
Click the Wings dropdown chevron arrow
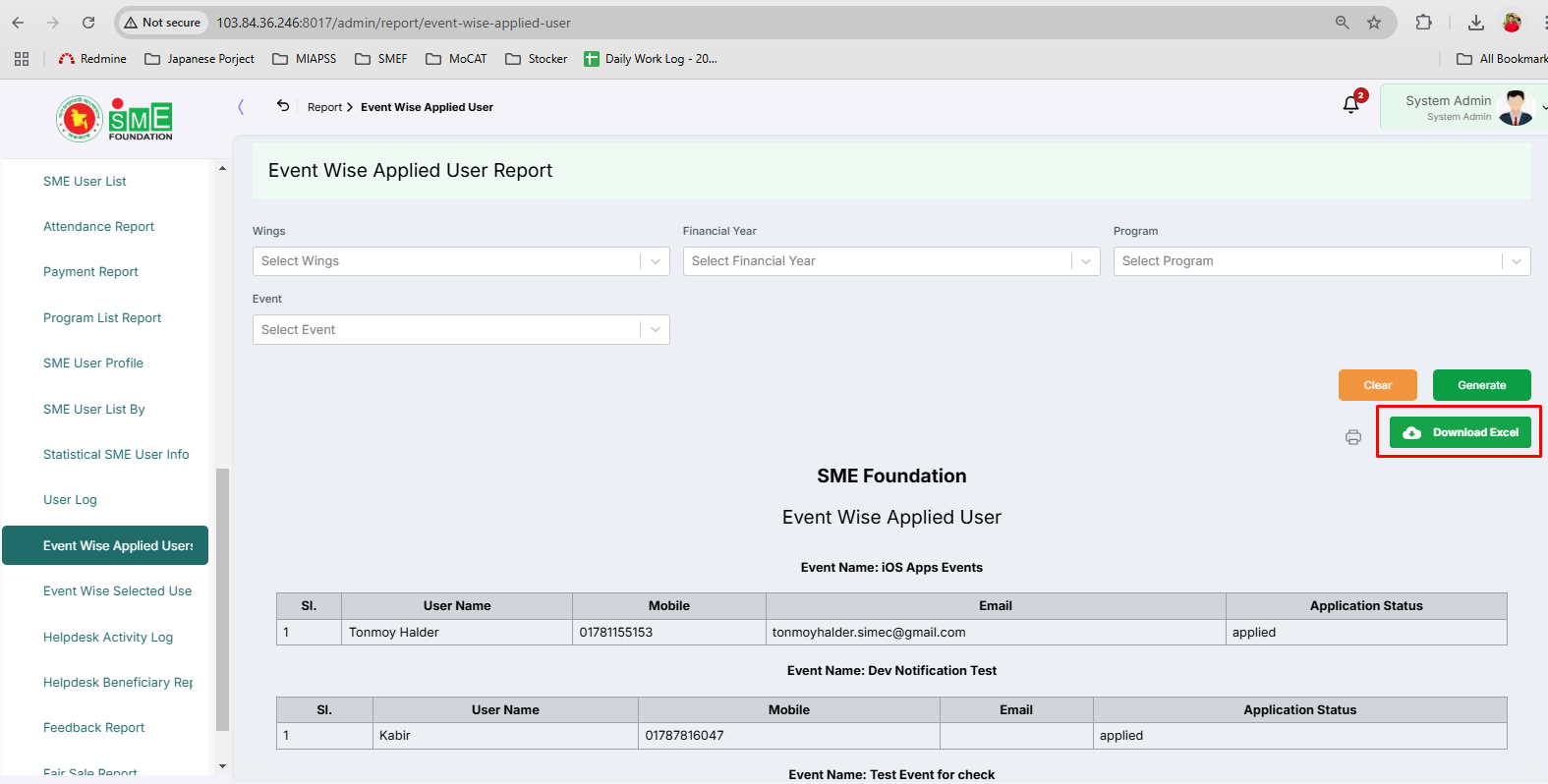click(656, 261)
